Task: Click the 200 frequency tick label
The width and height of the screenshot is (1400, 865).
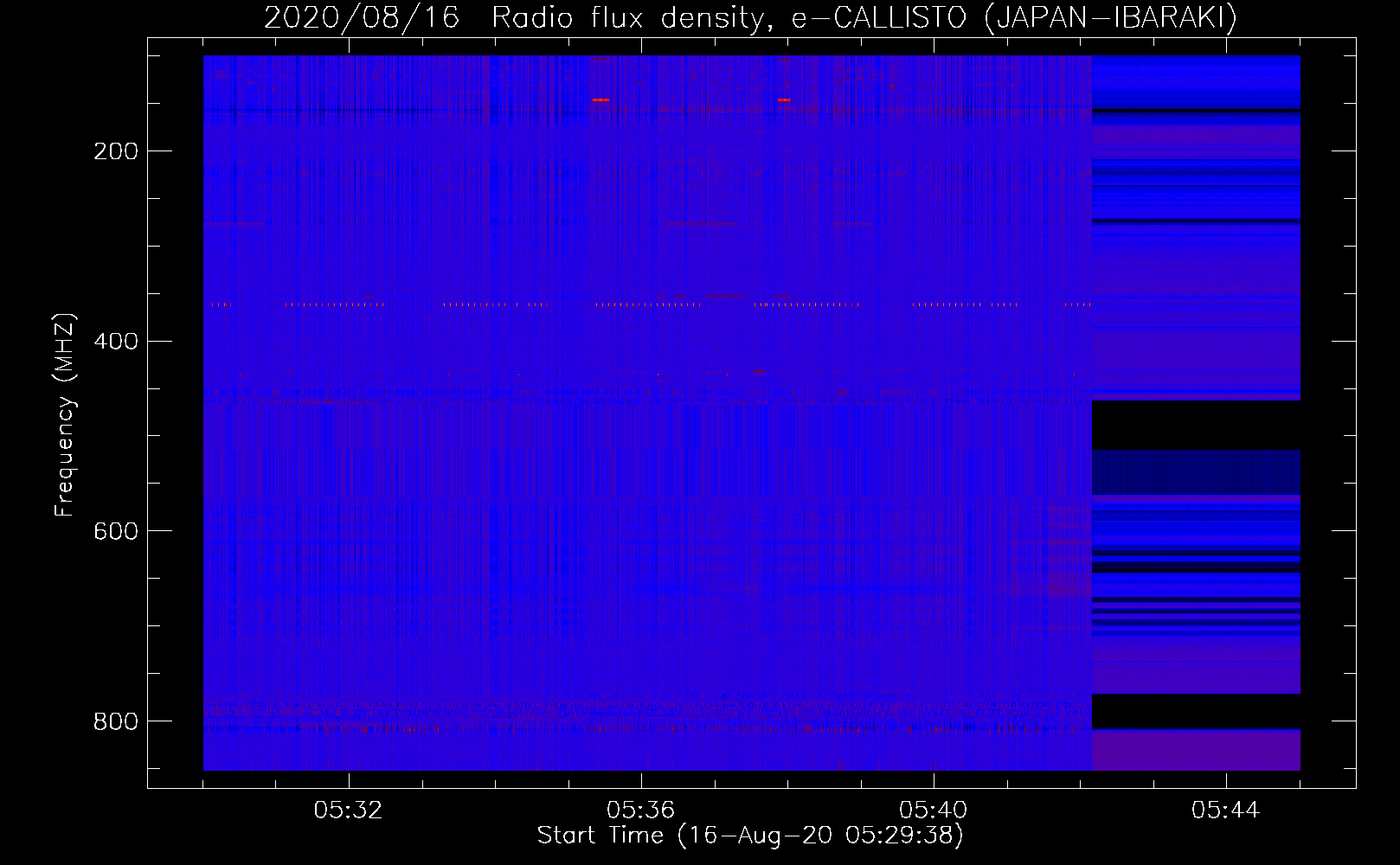Action: pos(116,151)
